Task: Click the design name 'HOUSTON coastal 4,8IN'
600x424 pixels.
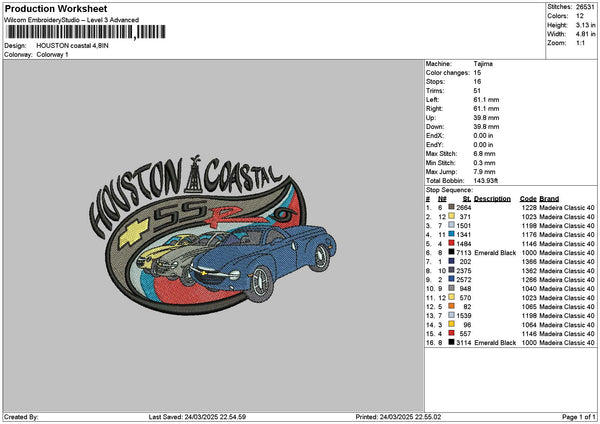Action: point(72,46)
